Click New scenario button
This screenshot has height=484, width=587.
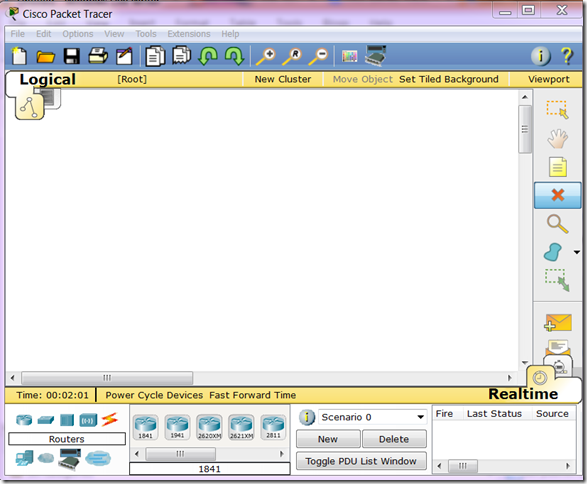(x=328, y=439)
